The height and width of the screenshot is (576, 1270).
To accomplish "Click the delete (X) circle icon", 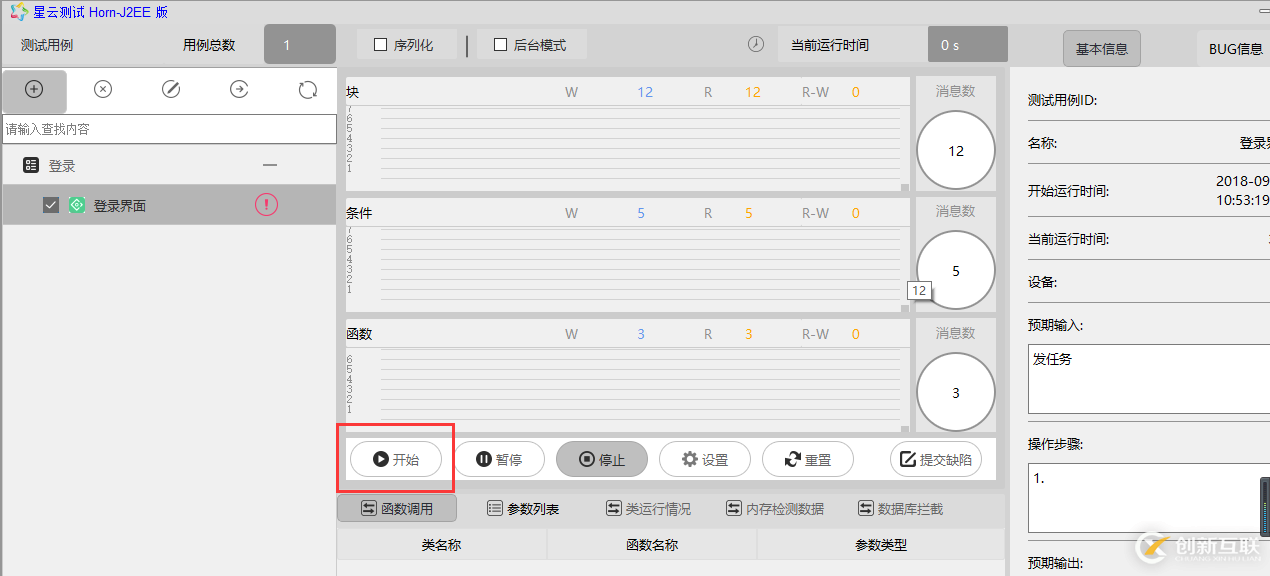I will [102, 89].
